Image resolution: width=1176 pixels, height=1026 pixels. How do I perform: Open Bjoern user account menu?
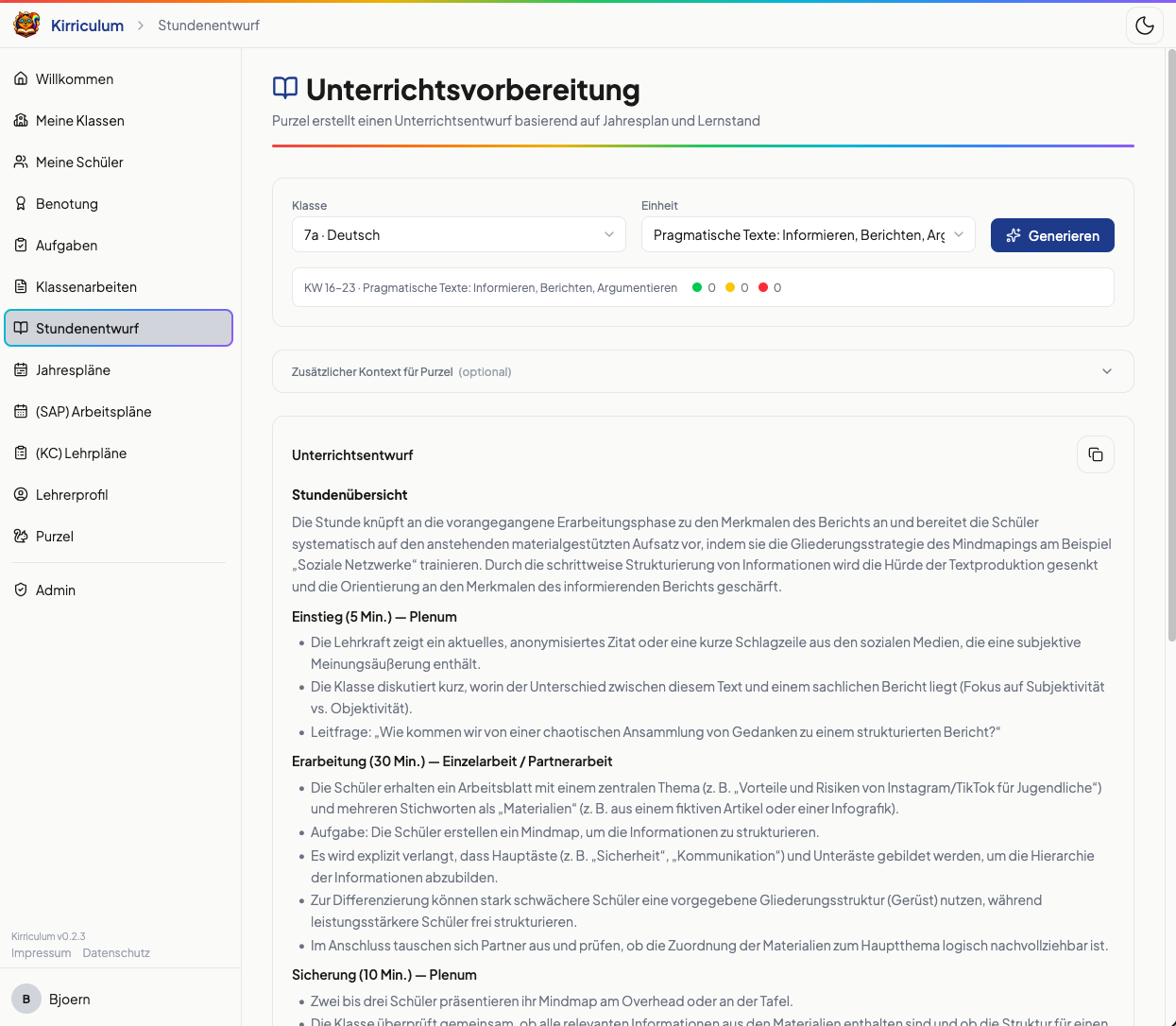coord(120,999)
